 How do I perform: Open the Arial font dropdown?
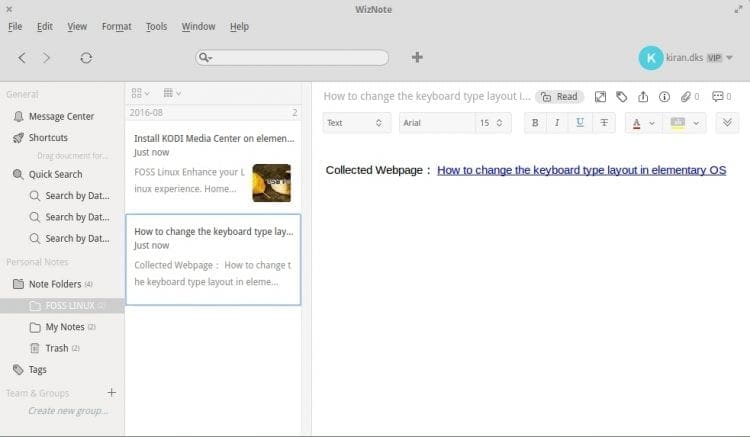click(437, 123)
